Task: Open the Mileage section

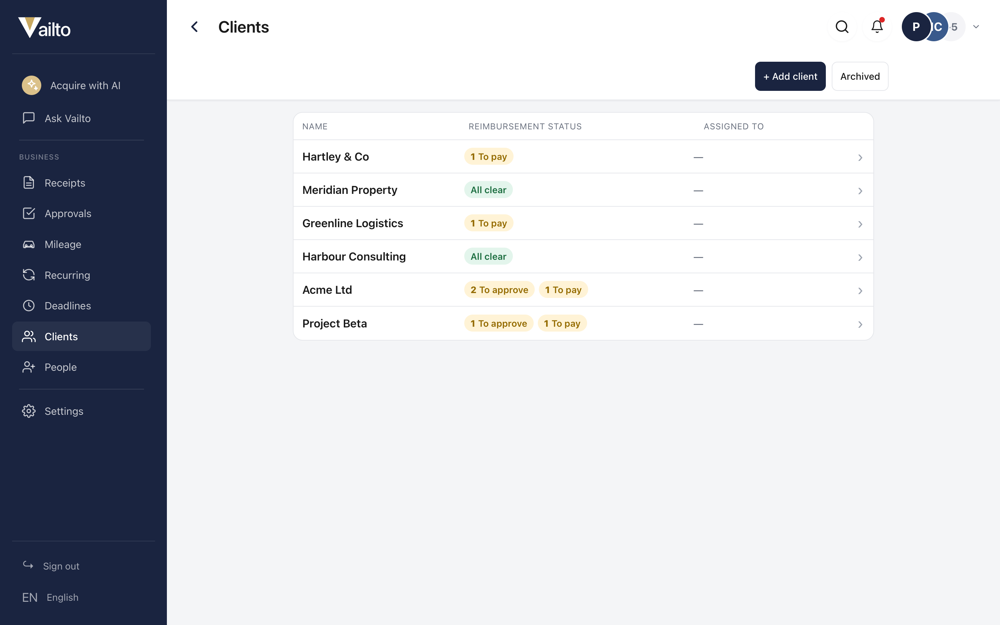Action: pyautogui.click(x=82, y=244)
